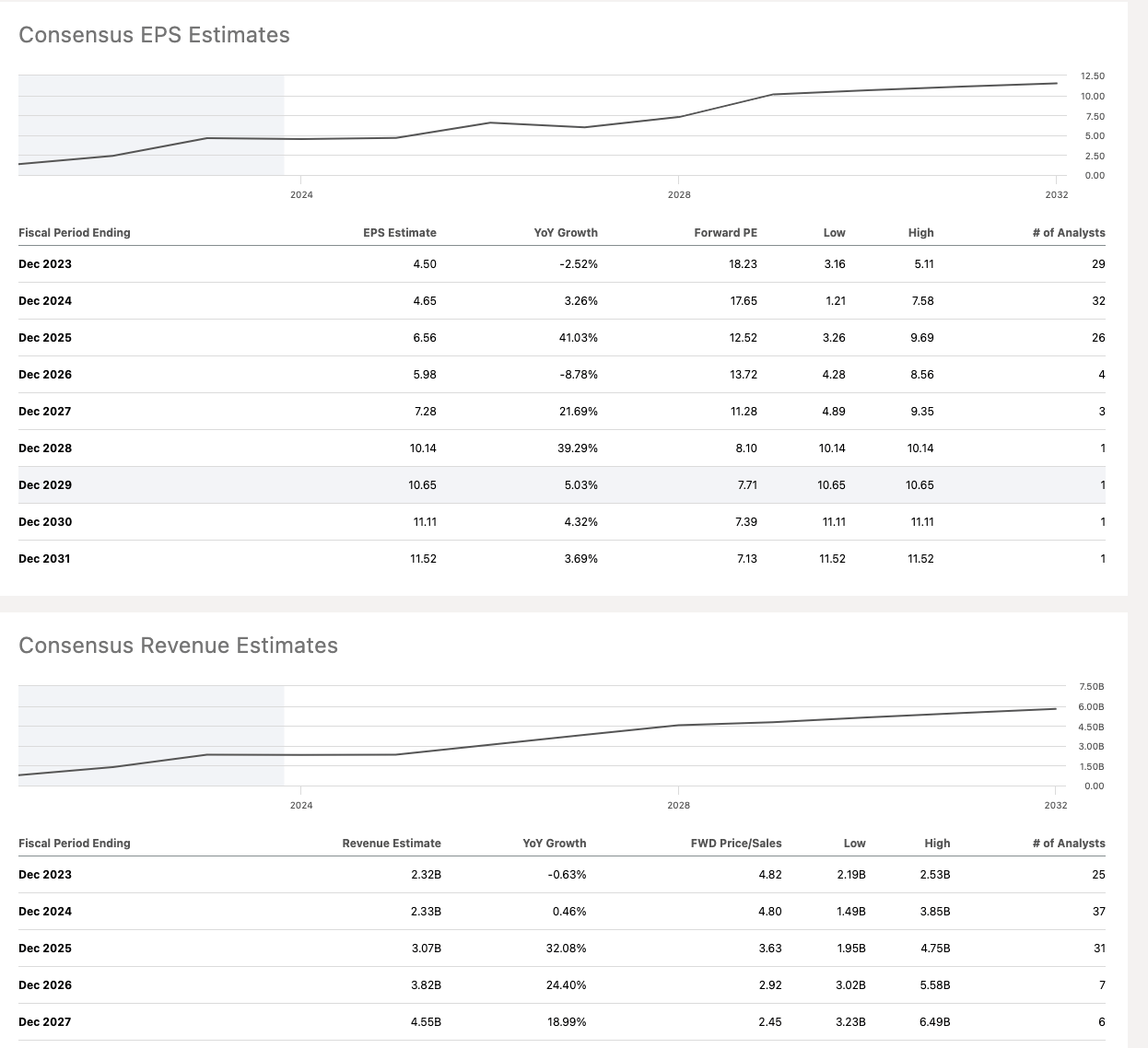
Task: Click 2024 axis label on revenue chart
Action: point(301,806)
